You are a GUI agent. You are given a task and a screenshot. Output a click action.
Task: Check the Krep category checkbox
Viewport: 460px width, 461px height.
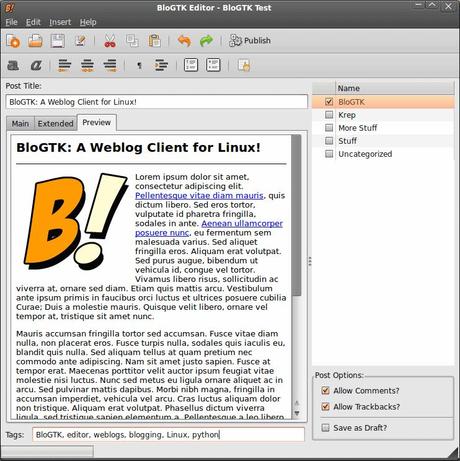click(329, 115)
